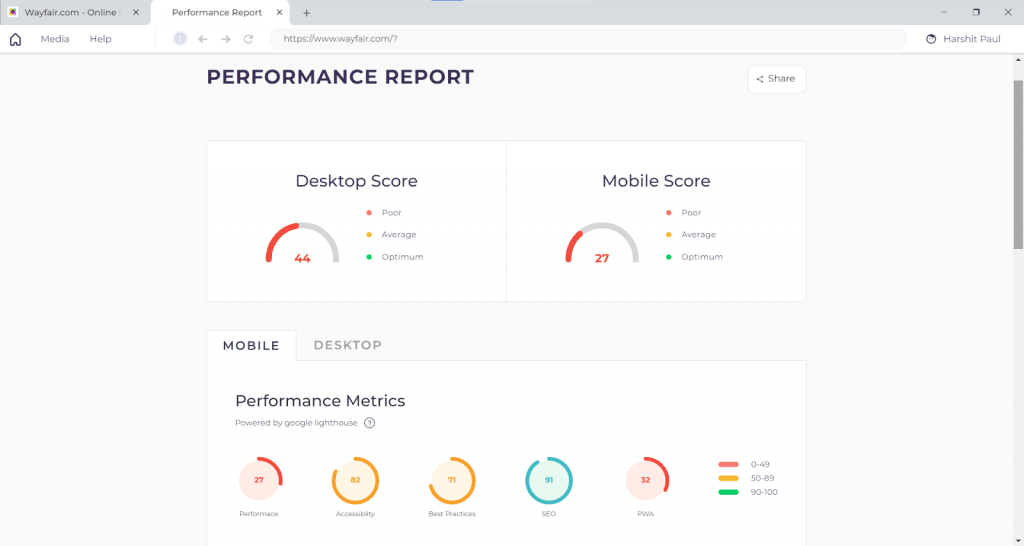Open the Media menu
This screenshot has height=546, width=1024.
coord(55,39)
